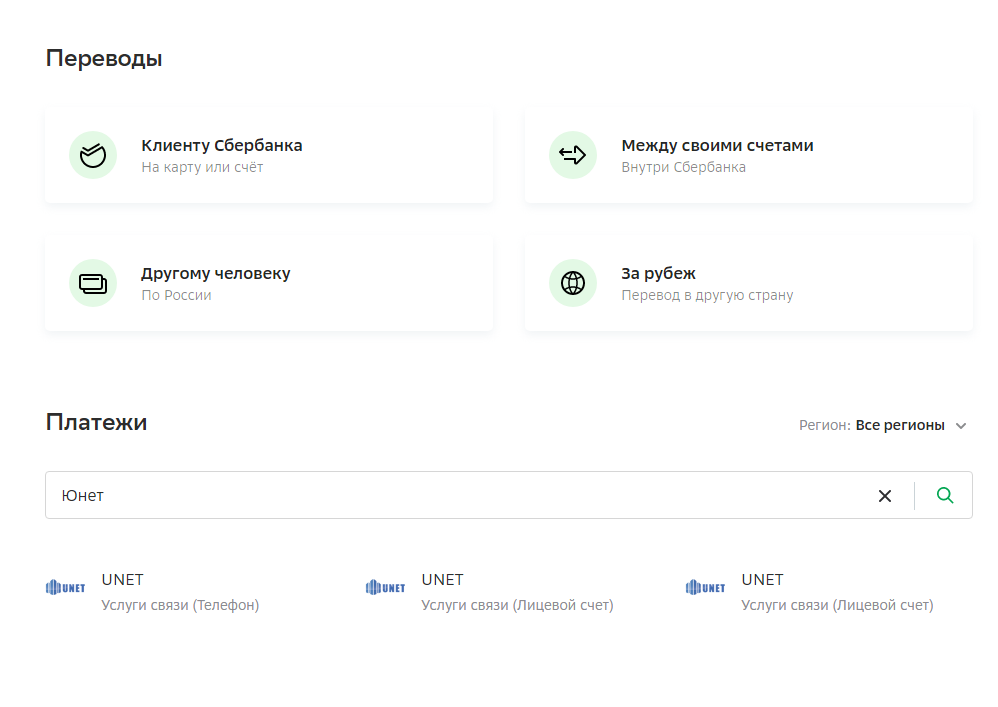The width and height of the screenshot is (998, 707).
Task: Click the green magnifier search icon
Action: (x=945, y=495)
